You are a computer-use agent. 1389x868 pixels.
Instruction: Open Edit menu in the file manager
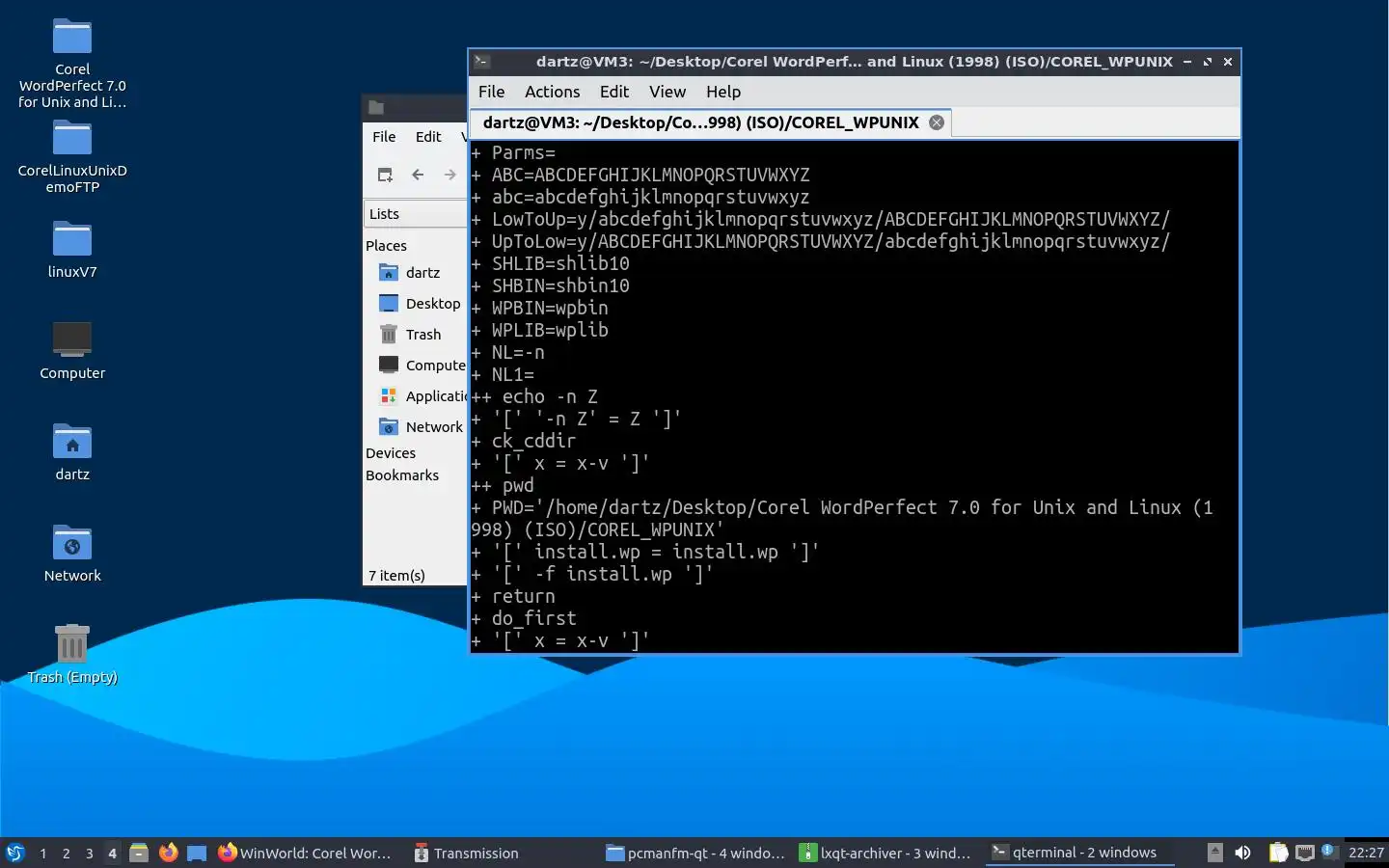point(428,137)
